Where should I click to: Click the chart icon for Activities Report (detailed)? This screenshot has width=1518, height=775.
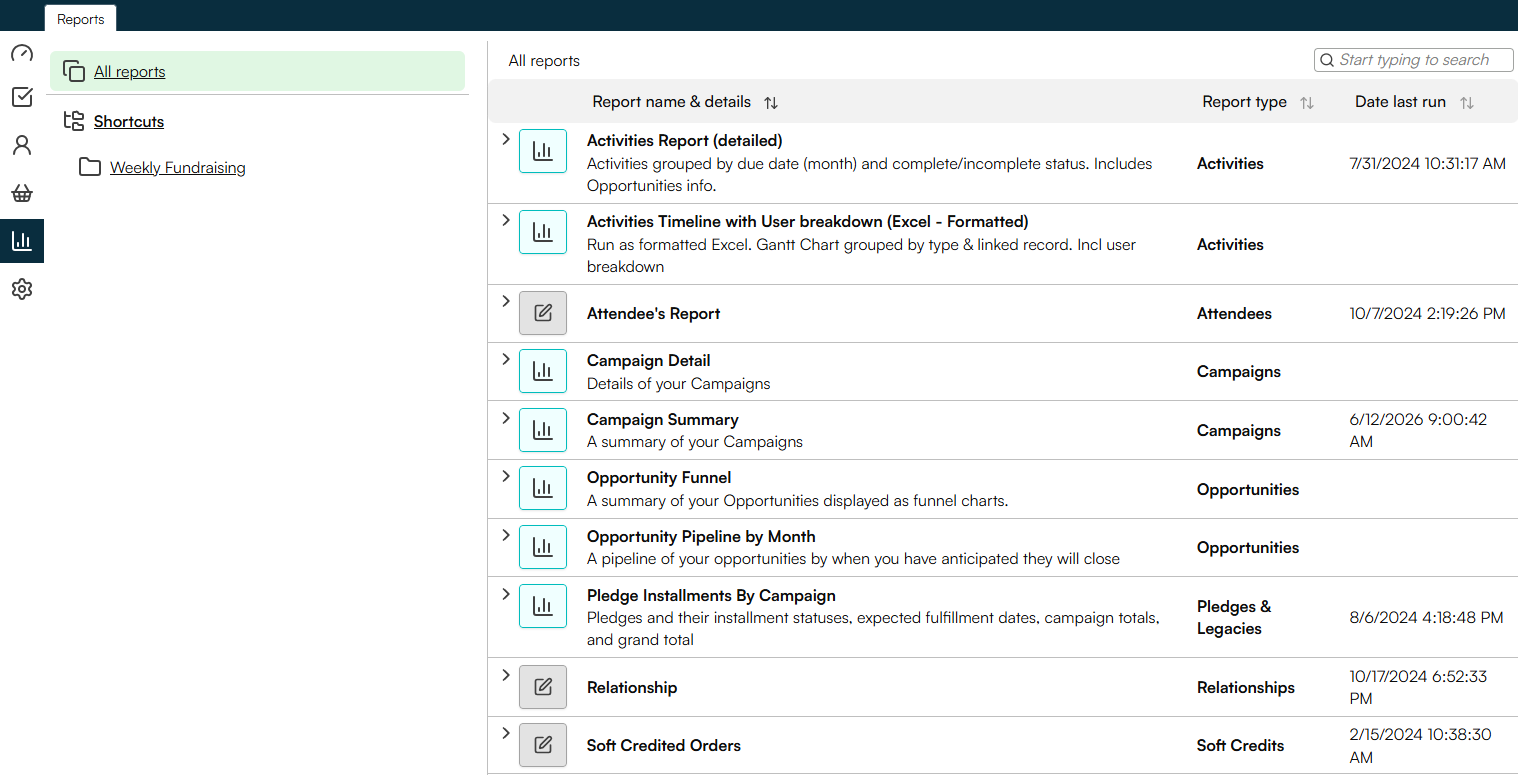point(543,151)
